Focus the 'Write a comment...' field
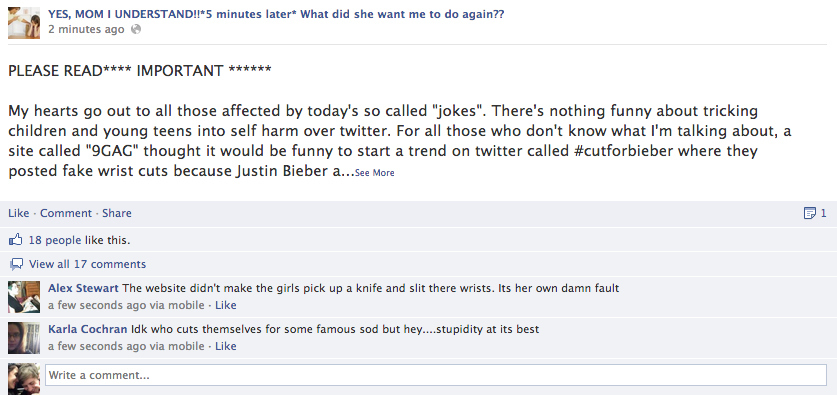The width and height of the screenshot is (837, 395). coord(436,375)
